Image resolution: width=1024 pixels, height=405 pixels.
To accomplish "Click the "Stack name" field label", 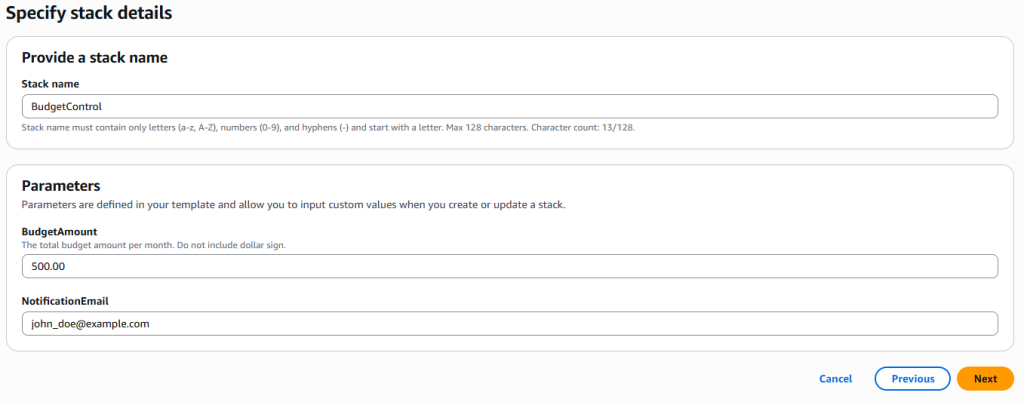I will (x=50, y=84).
